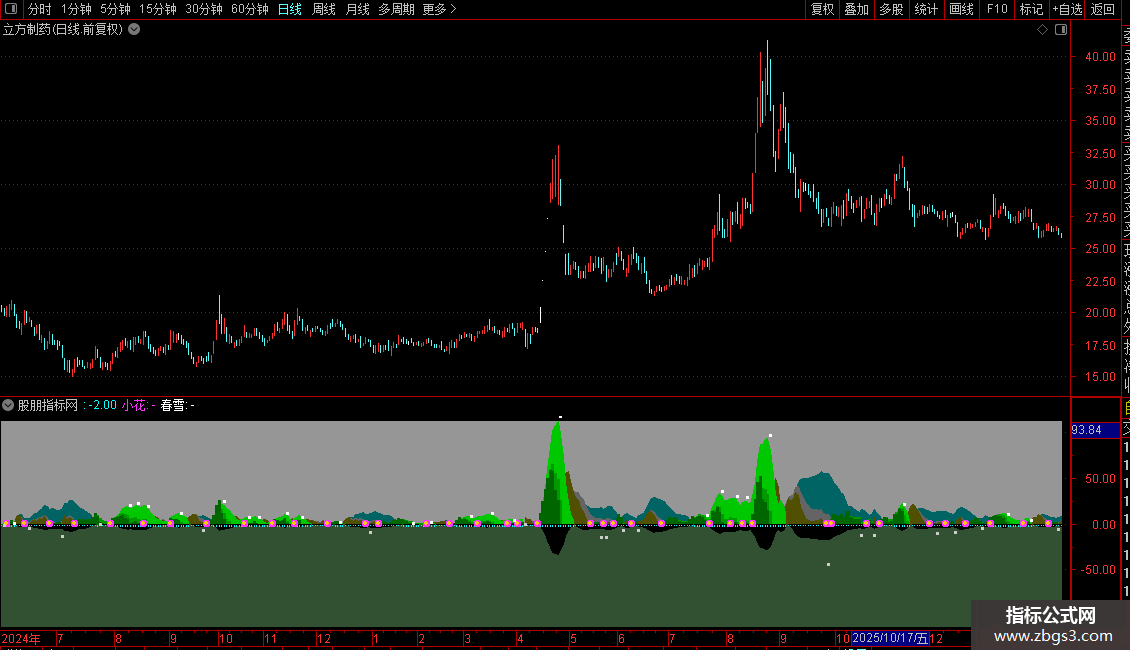
Task: Open the 股朋指标网 indicator dropdown arrow
Action: [x=8, y=405]
